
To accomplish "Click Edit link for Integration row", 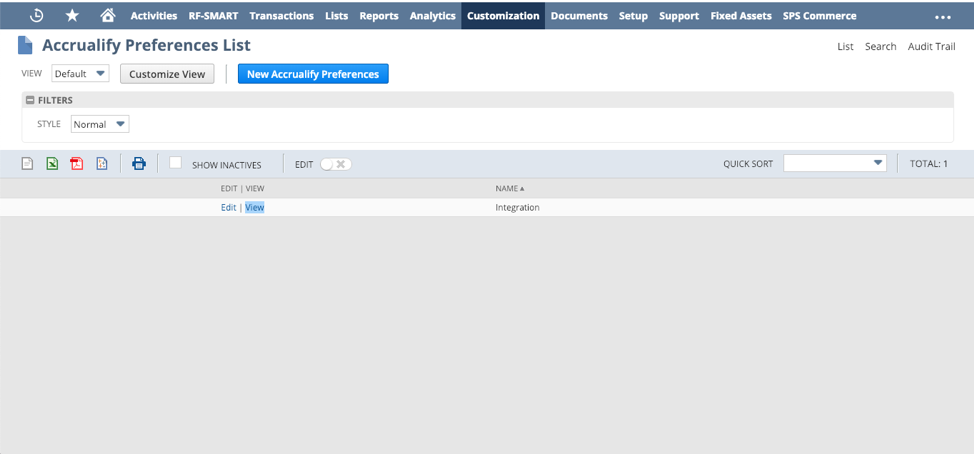I will click(228, 207).
